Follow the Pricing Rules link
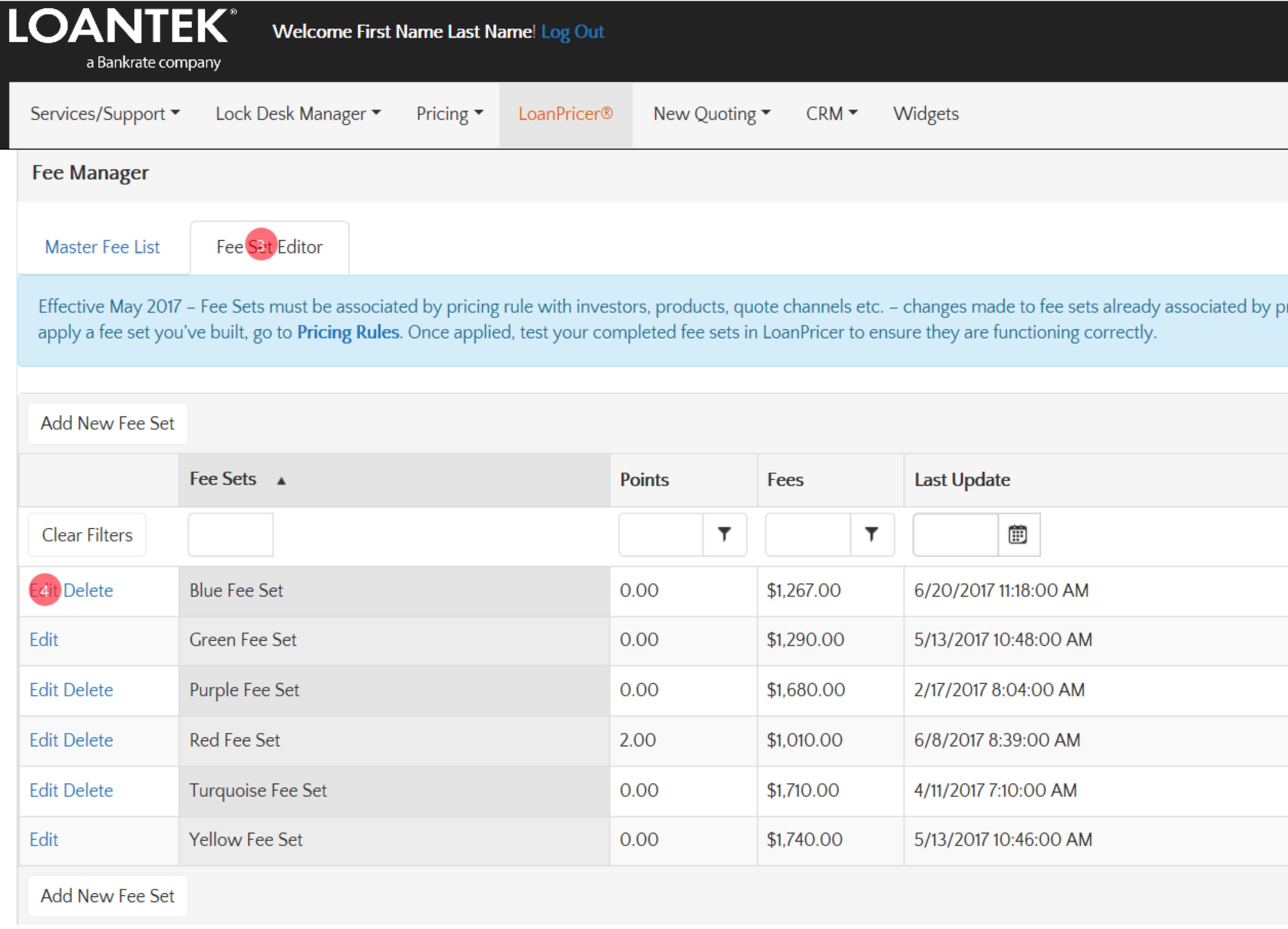1288x929 pixels. [x=348, y=332]
